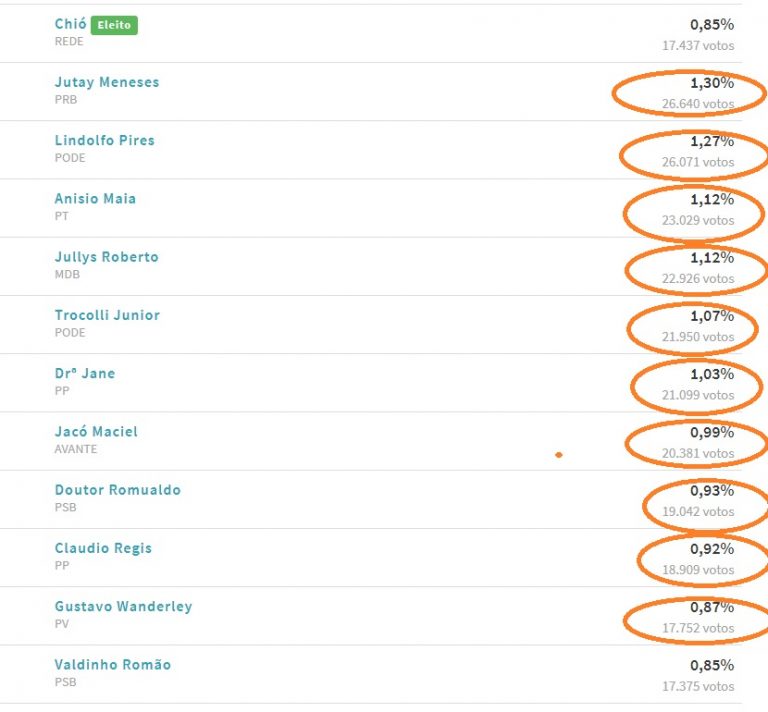Open Gustavo Wanderley candidate page
768x712 pixels.
[123, 607]
